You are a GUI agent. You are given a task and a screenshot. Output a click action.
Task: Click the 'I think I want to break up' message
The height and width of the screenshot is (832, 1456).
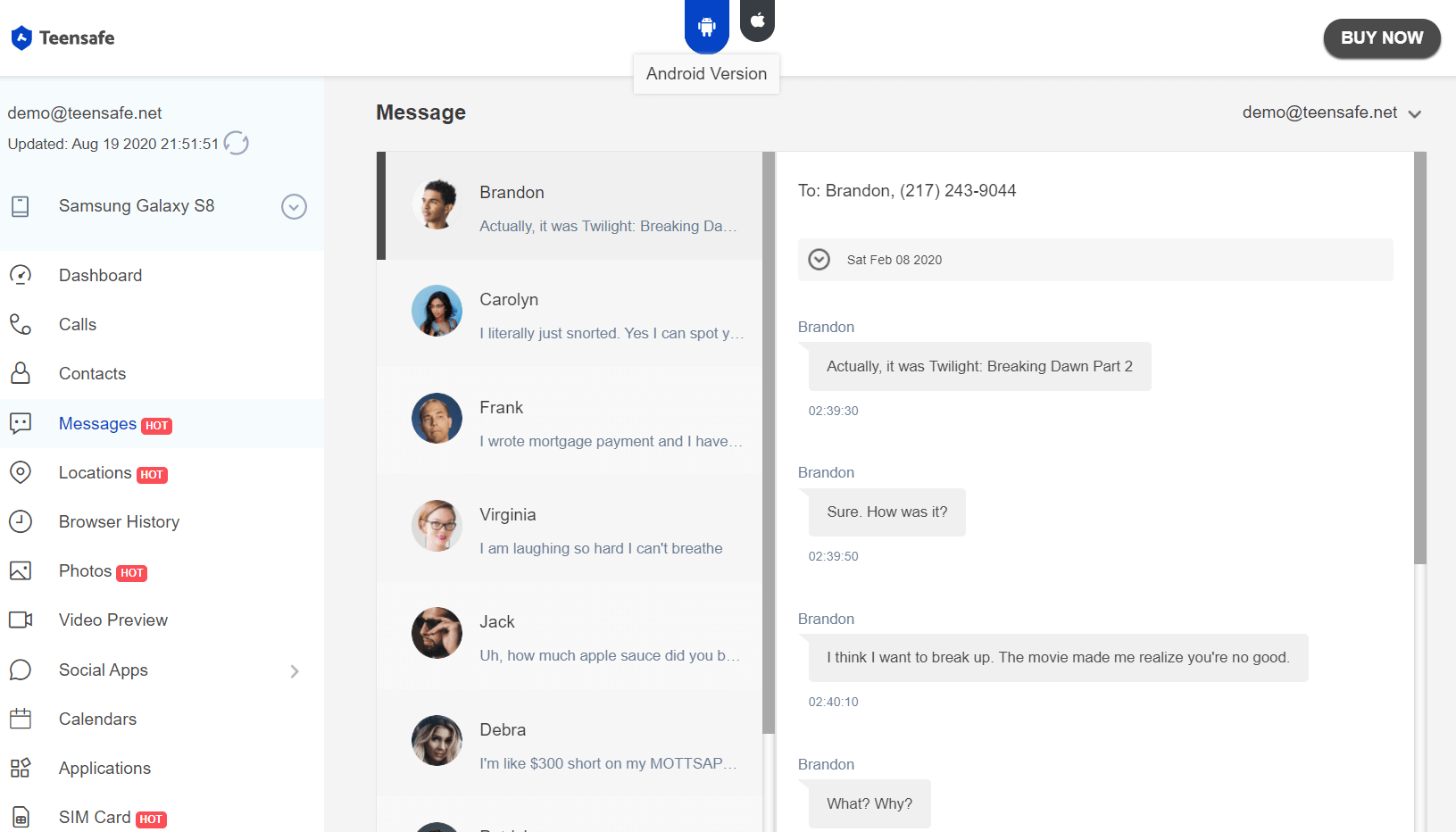pyautogui.click(x=1058, y=658)
